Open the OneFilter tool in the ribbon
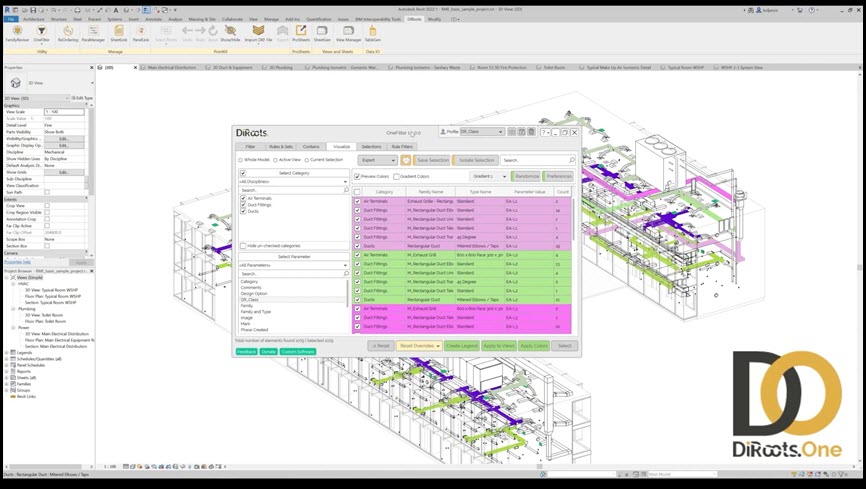 (41, 33)
